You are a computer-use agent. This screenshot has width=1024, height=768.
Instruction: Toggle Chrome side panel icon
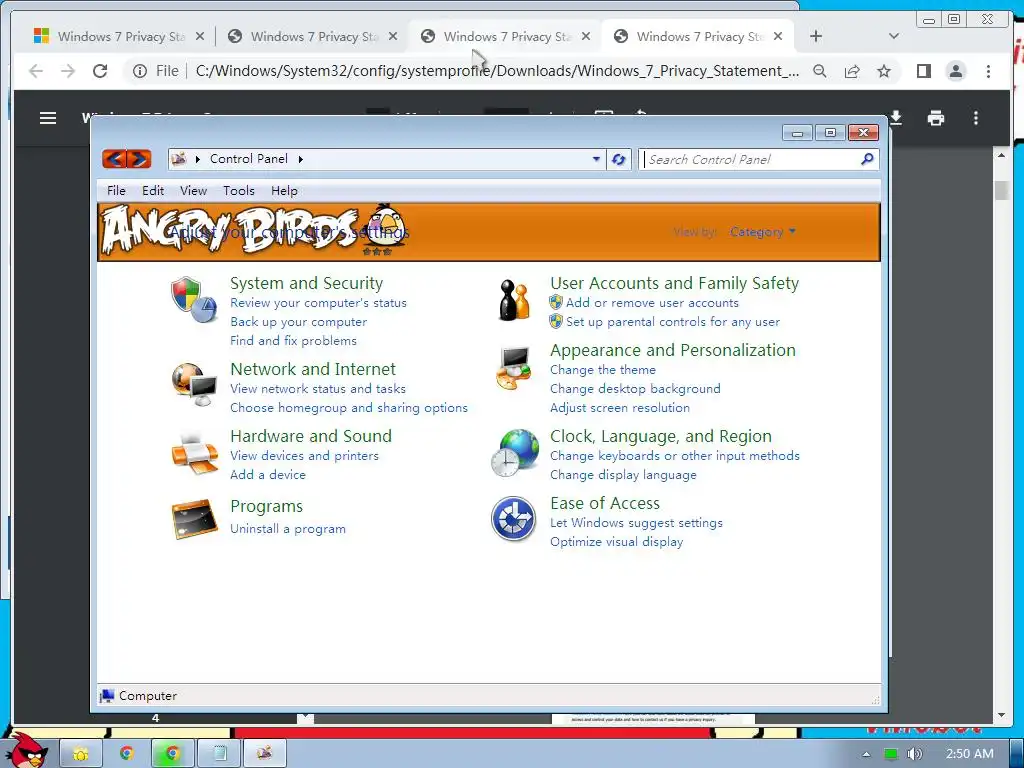point(923,71)
